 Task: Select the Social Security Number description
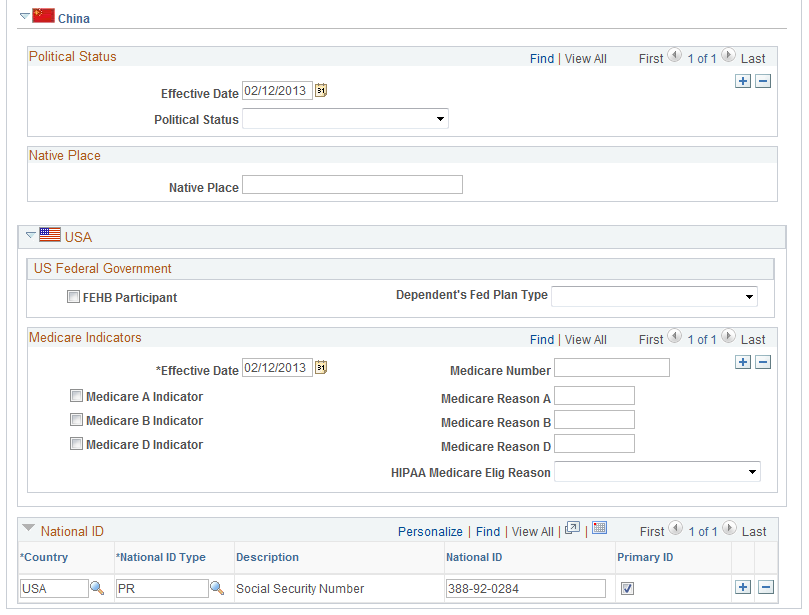pos(300,589)
